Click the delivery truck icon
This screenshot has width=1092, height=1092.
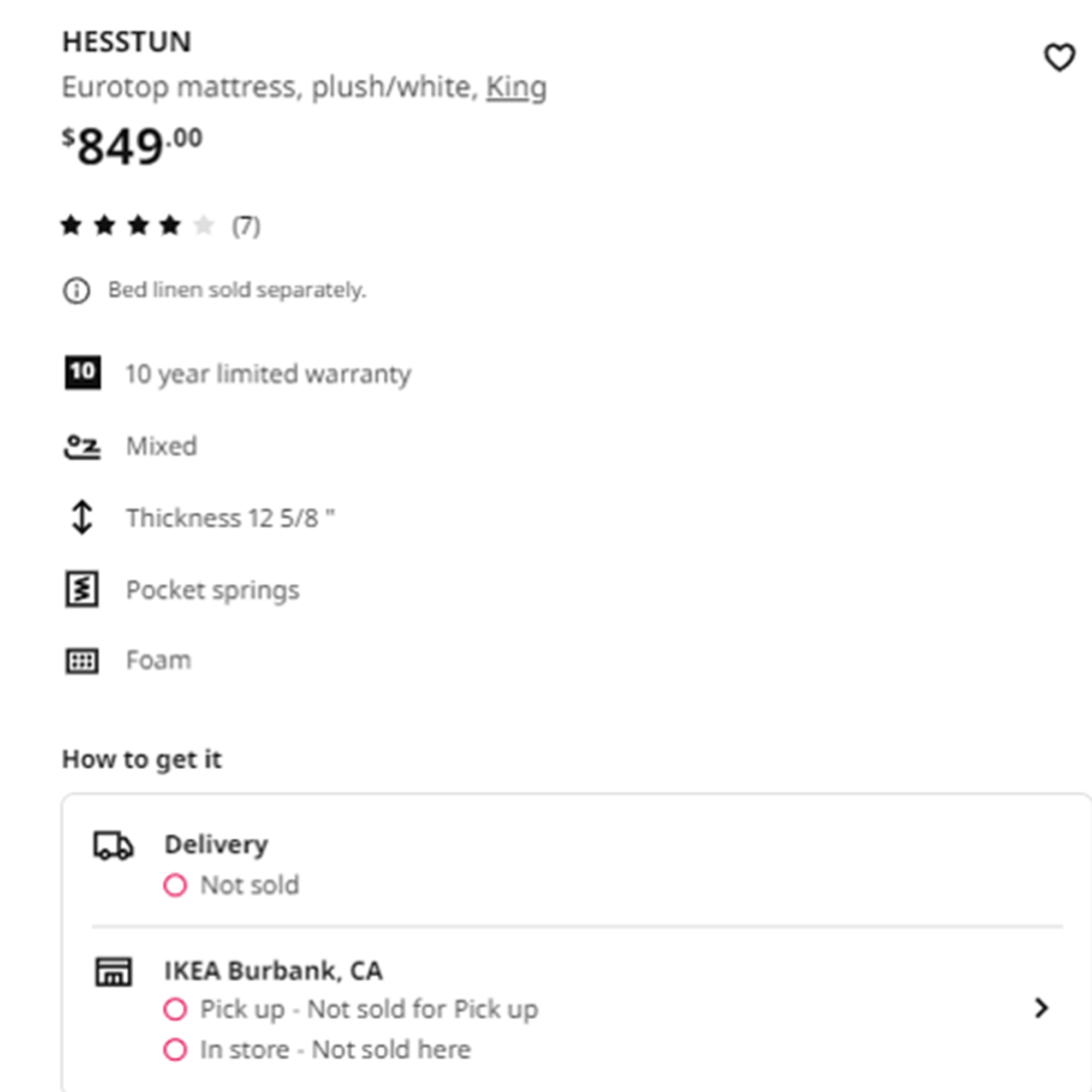pos(113,846)
